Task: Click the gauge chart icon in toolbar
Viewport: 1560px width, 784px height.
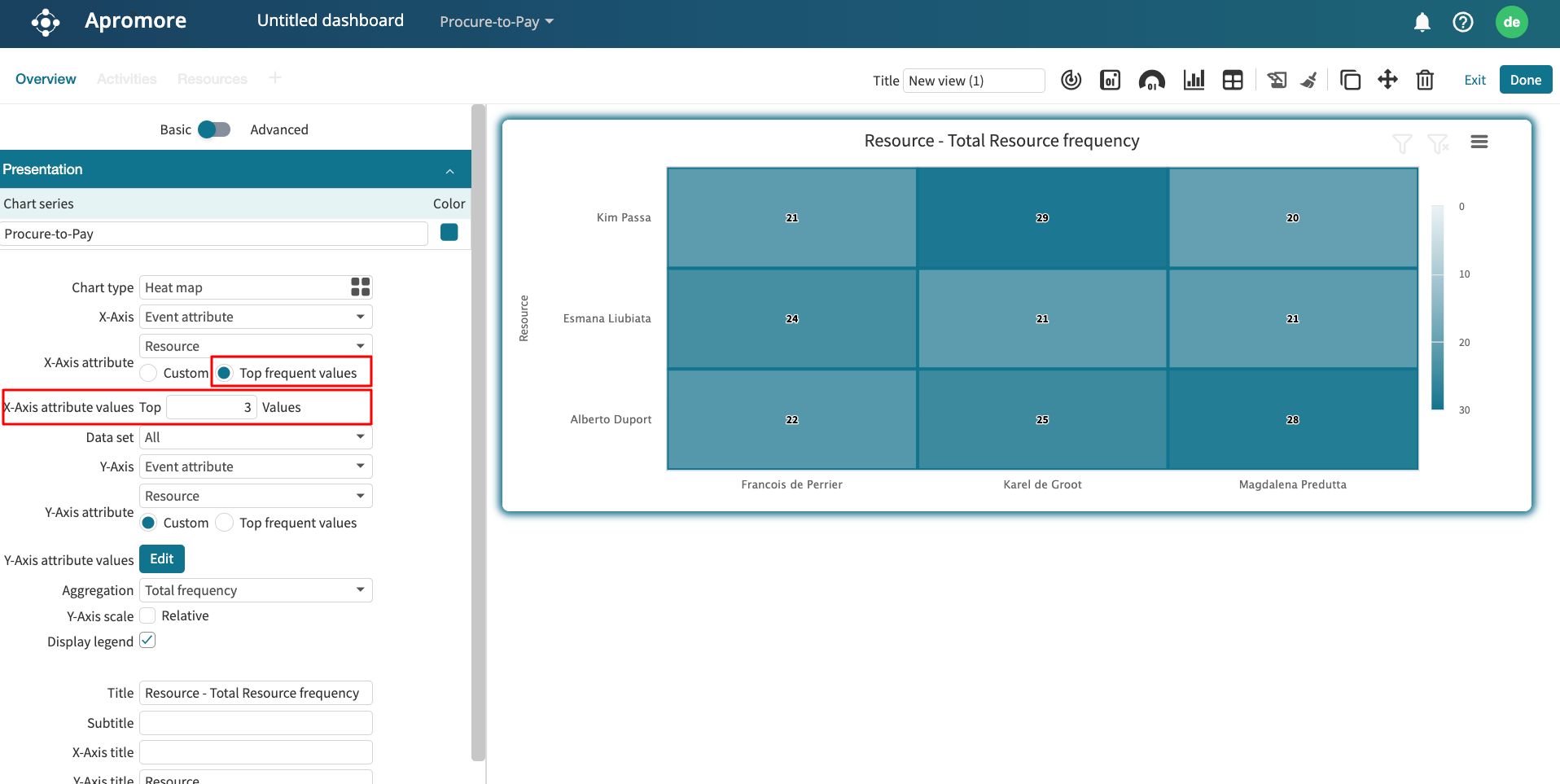Action: tap(1151, 80)
